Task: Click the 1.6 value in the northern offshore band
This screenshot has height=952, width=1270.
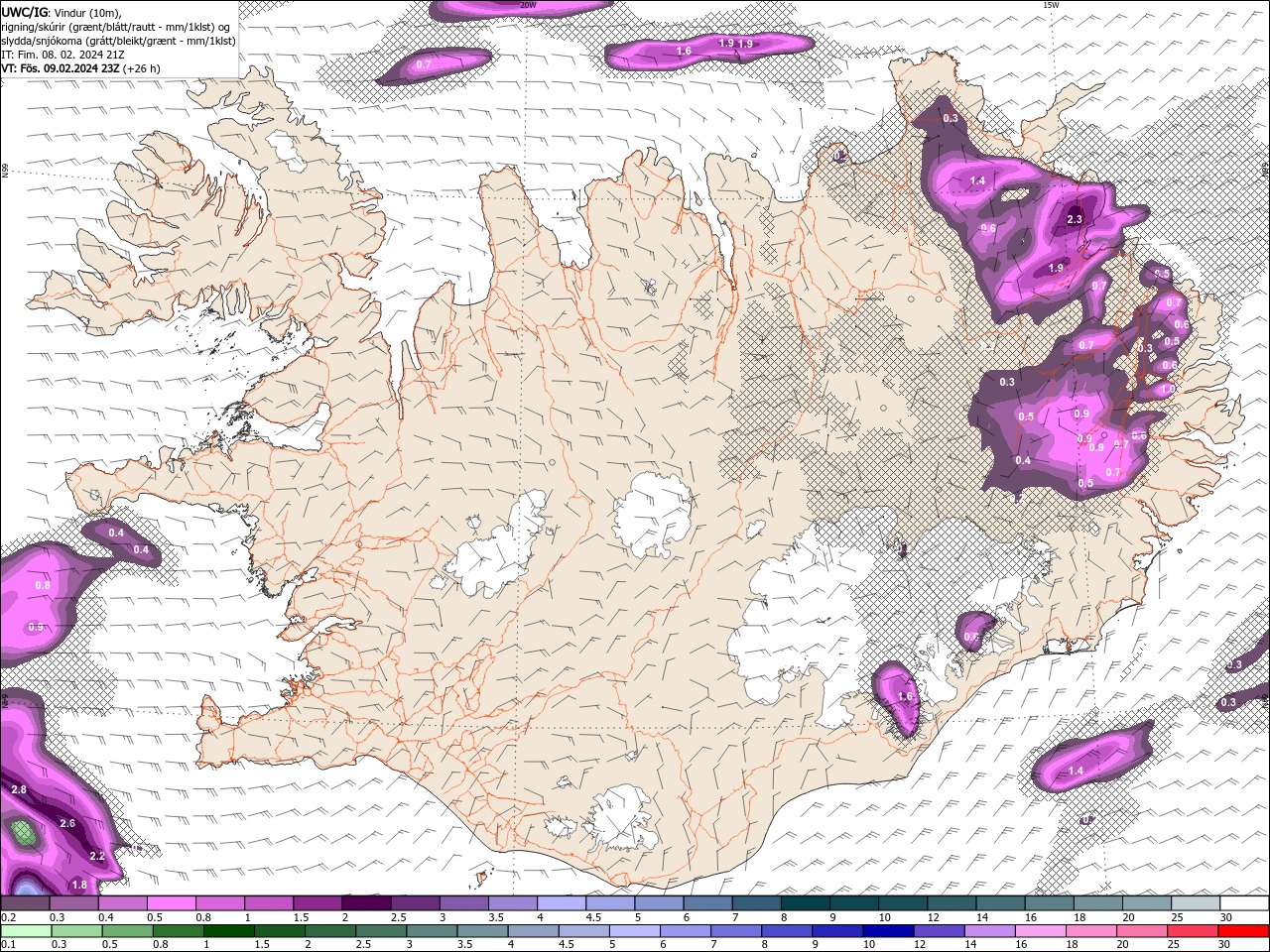Action: pyautogui.click(x=684, y=51)
